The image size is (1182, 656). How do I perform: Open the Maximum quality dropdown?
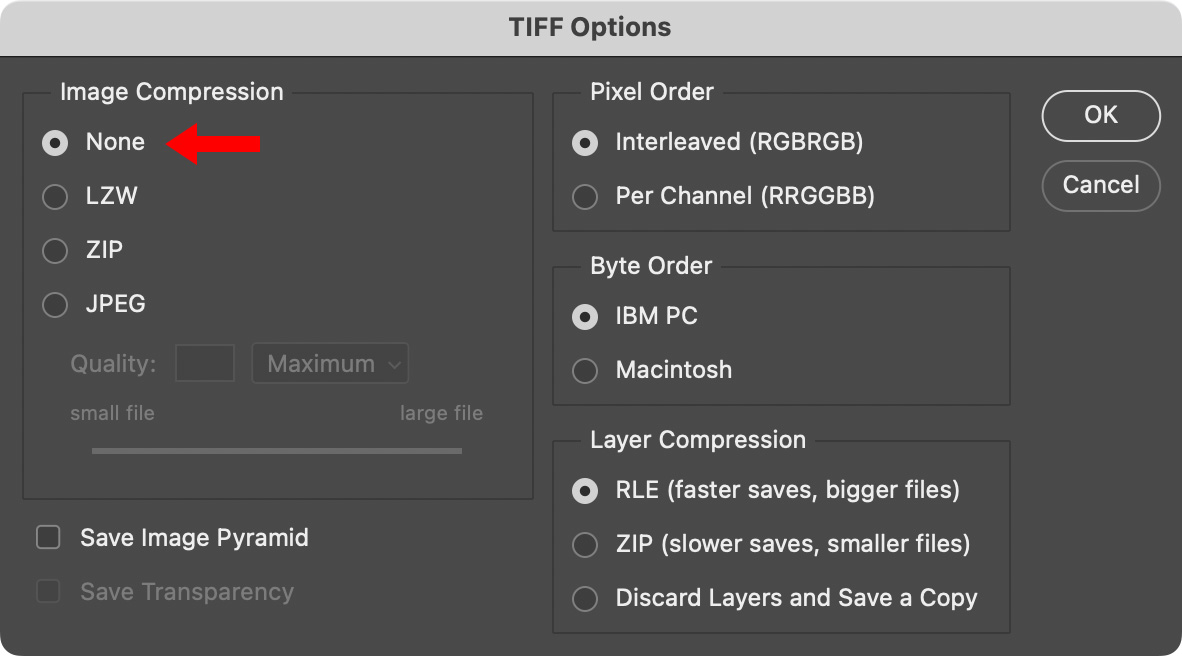pyautogui.click(x=330, y=364)
